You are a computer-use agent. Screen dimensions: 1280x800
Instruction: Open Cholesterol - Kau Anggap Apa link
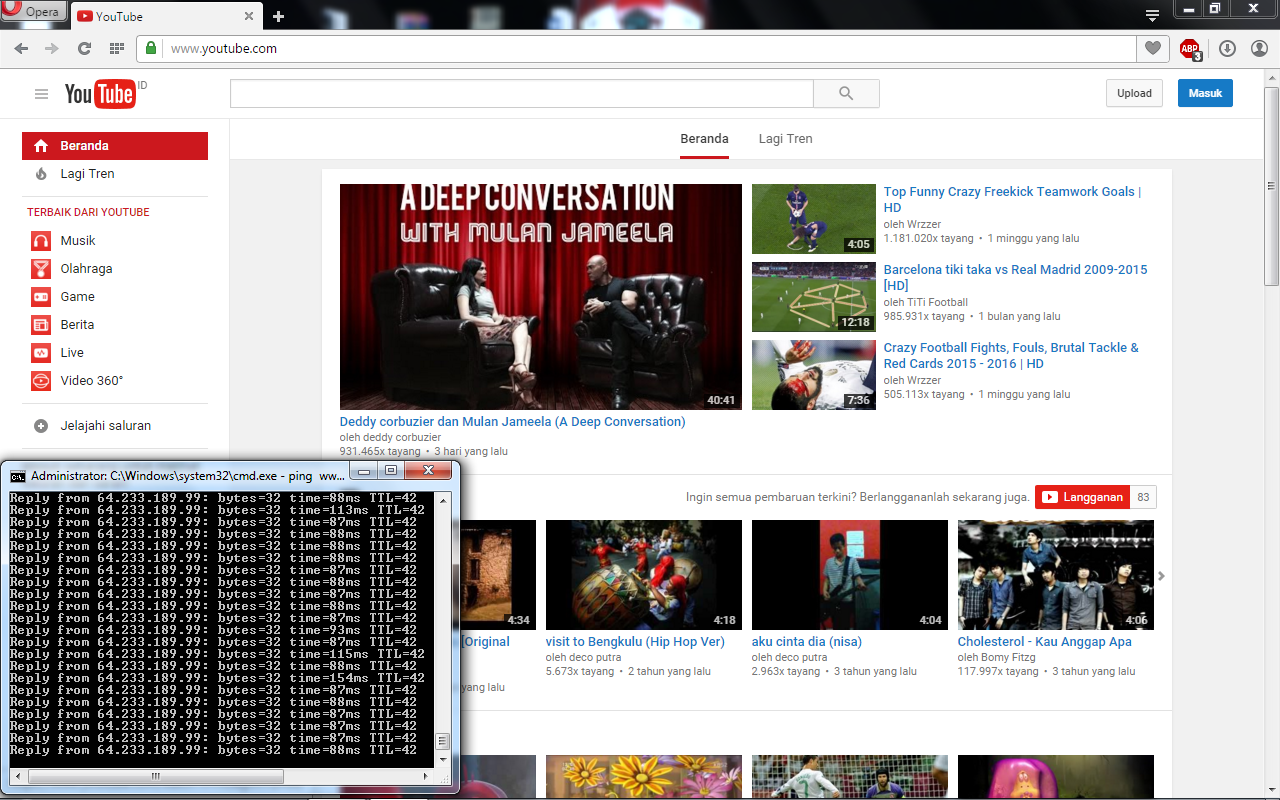(x=1045, y=642)
